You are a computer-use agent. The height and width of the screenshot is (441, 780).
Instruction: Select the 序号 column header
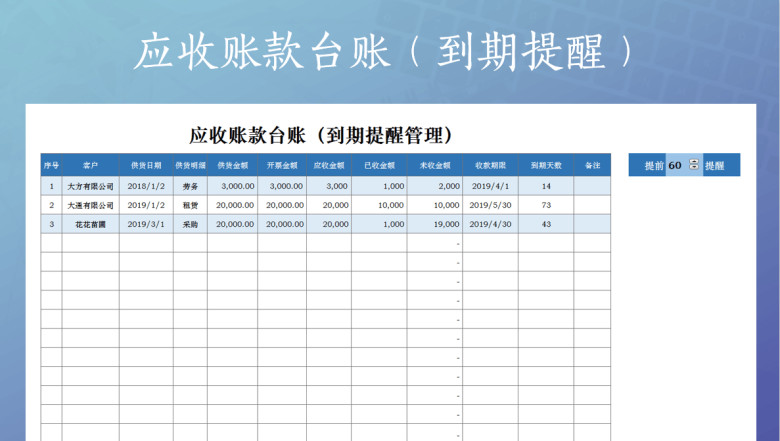click(x=51, y=165)
